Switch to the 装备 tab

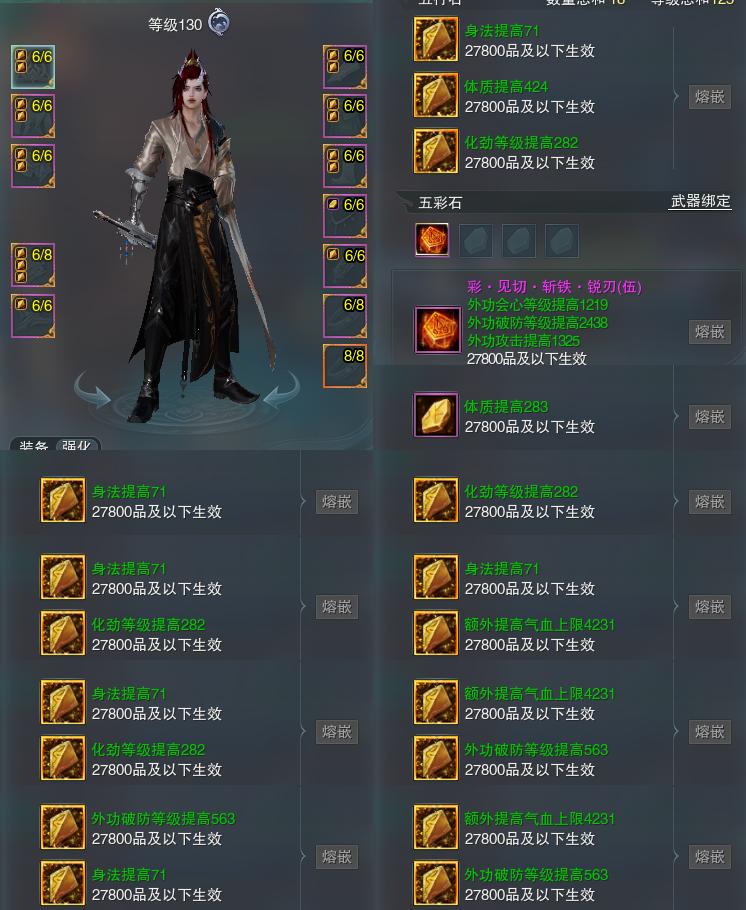[34, 445]
